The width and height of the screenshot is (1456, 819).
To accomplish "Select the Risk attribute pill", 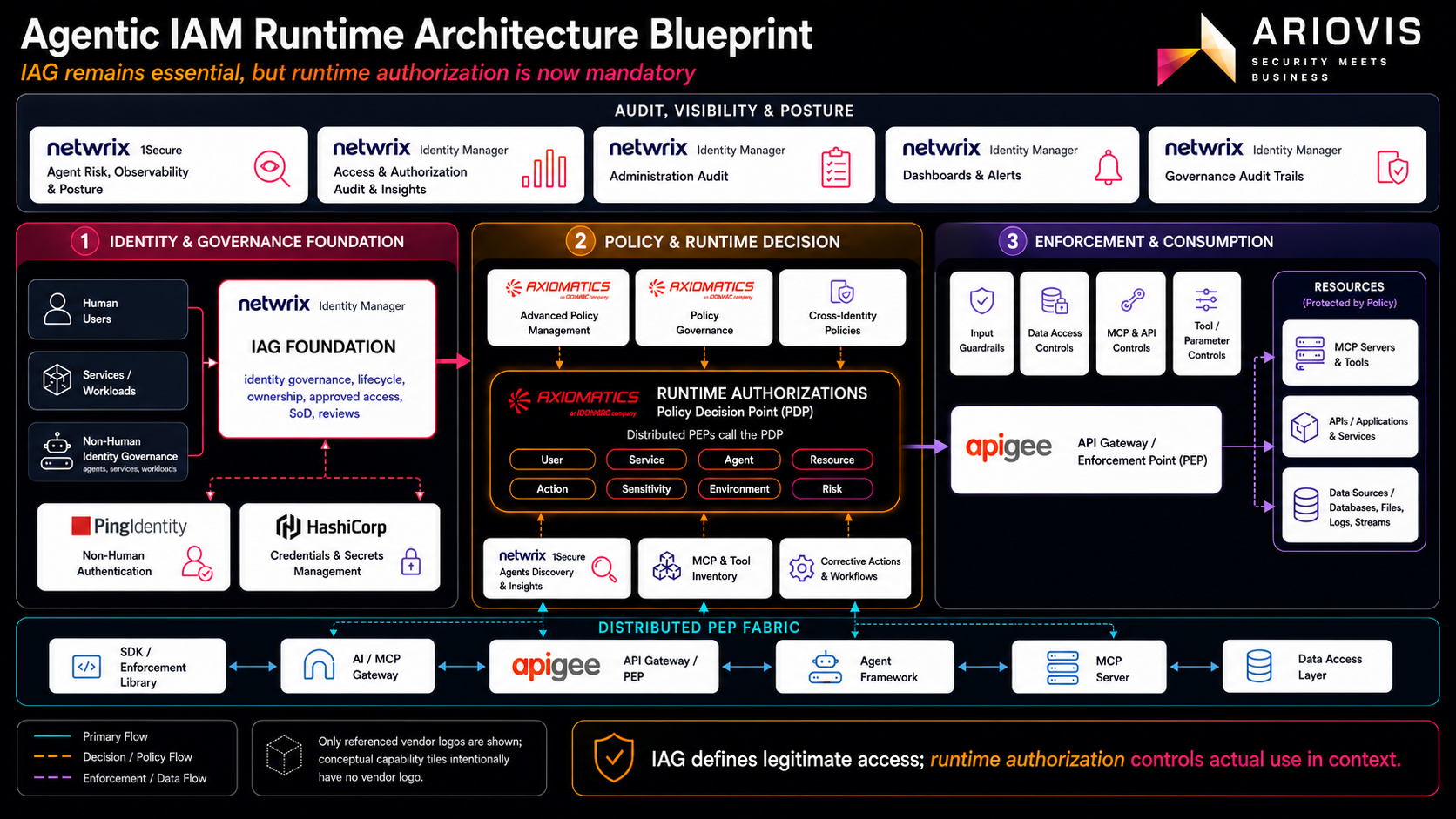I will click(832, 489).
